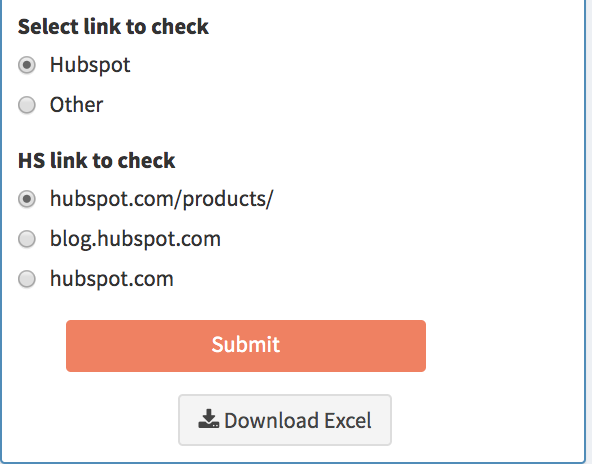Click the download icon beside Download Excel

[208, 419]
